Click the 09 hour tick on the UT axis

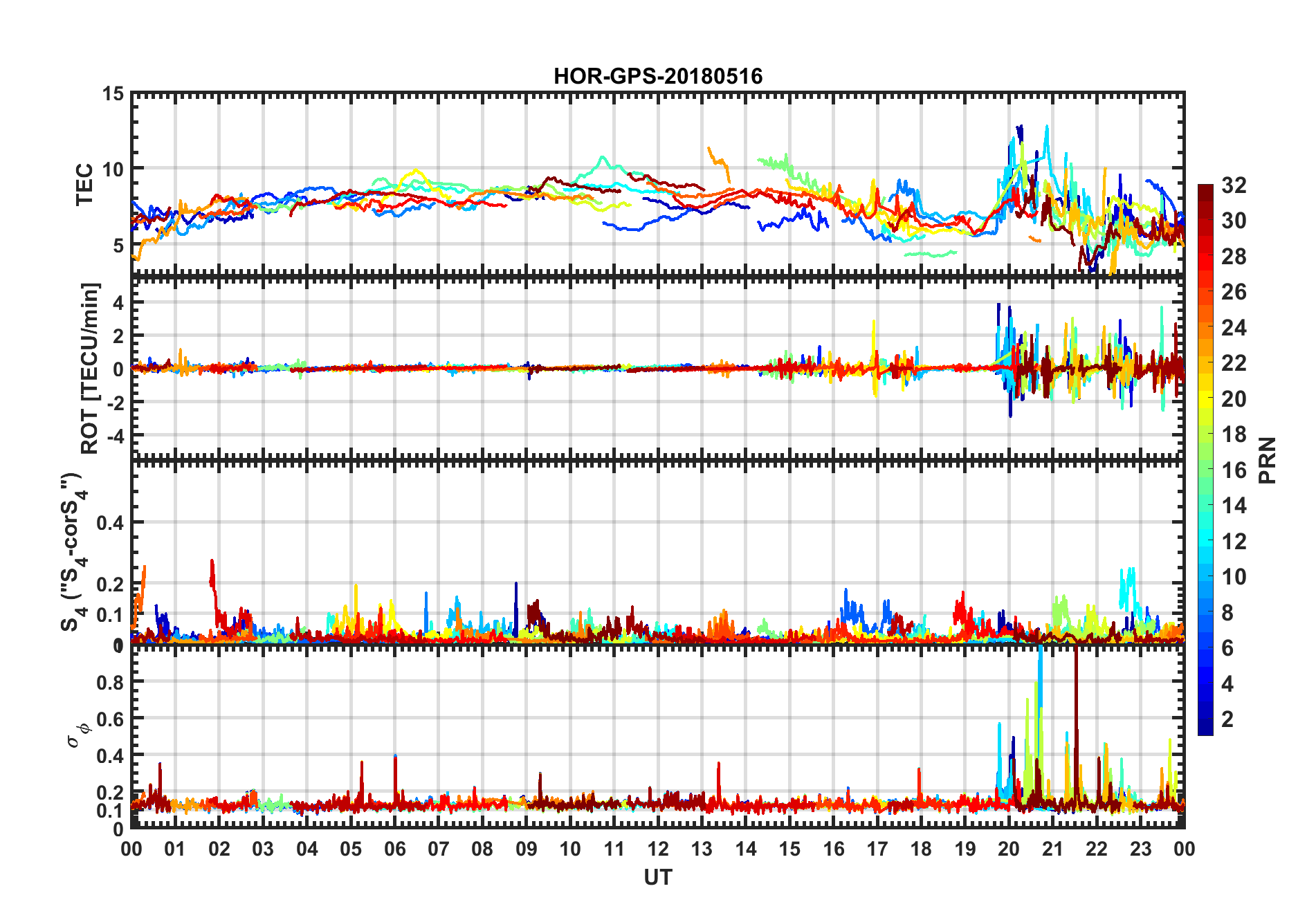(527, 849)
